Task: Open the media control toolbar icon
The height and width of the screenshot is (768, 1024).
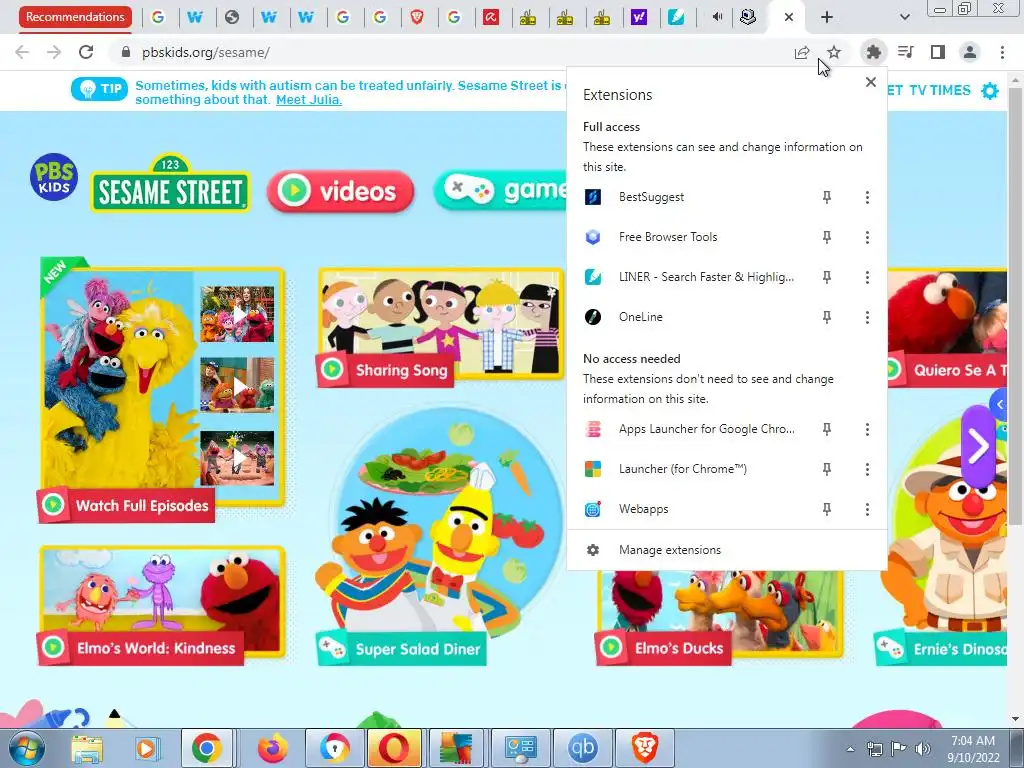Action: [x=906, y=52]
